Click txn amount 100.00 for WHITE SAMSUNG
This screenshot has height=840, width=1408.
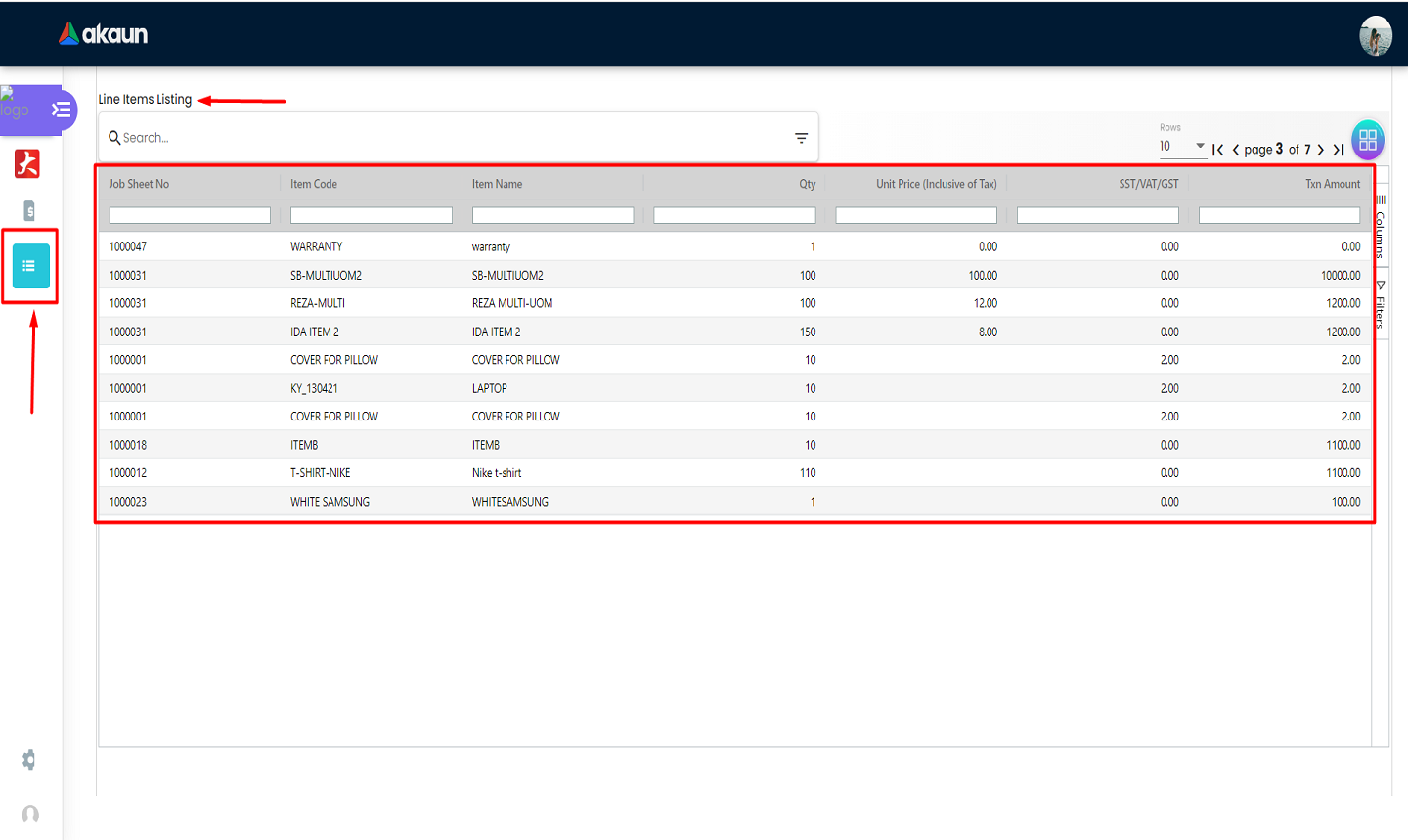tap(1346, 502)
